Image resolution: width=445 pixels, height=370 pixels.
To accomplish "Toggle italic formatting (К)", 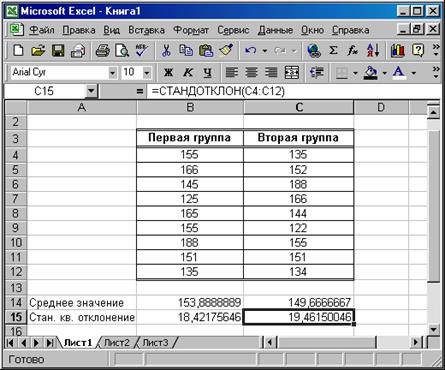I will pos(188,72).
